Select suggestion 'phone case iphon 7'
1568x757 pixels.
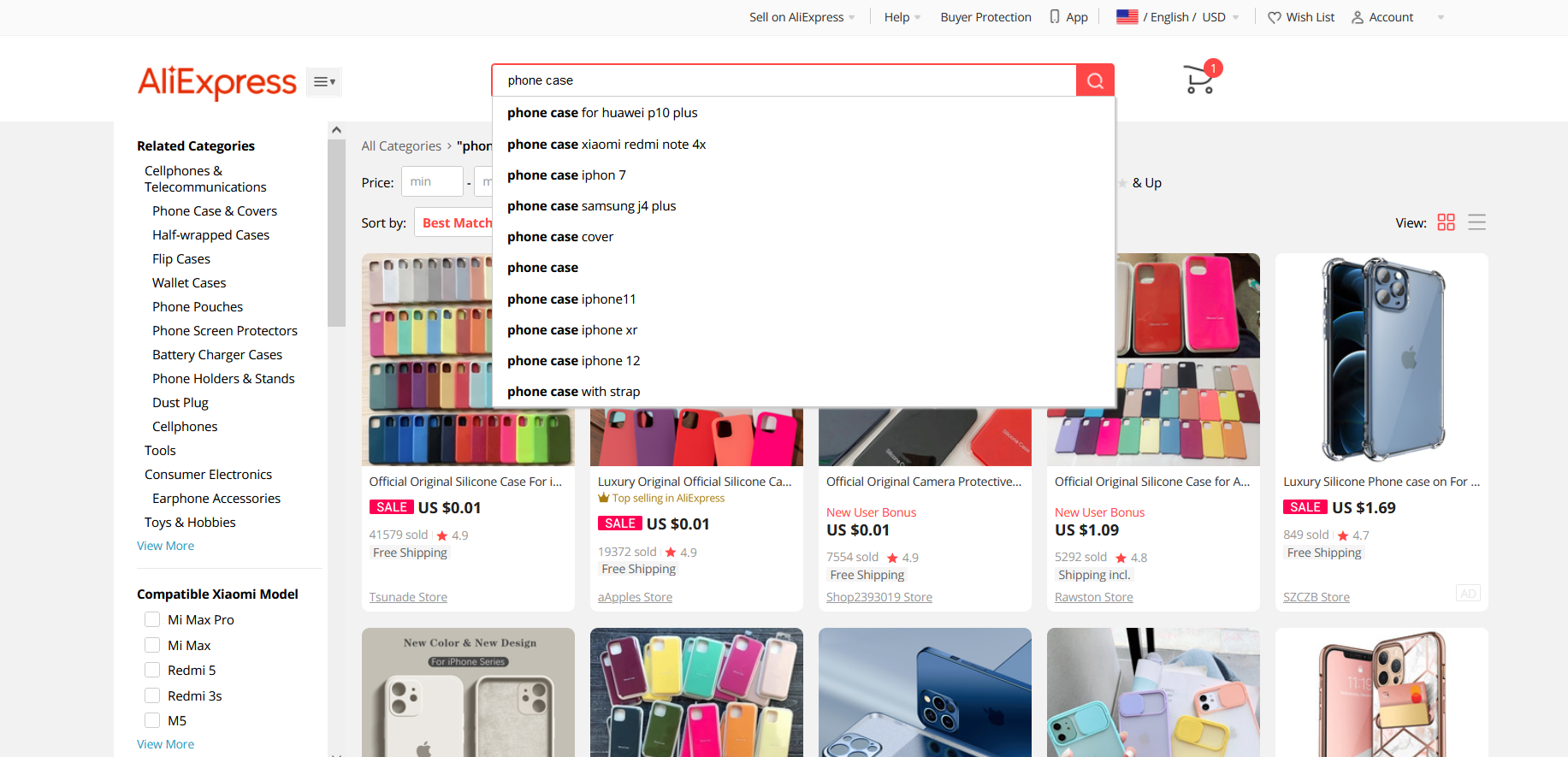click(803, 175)
